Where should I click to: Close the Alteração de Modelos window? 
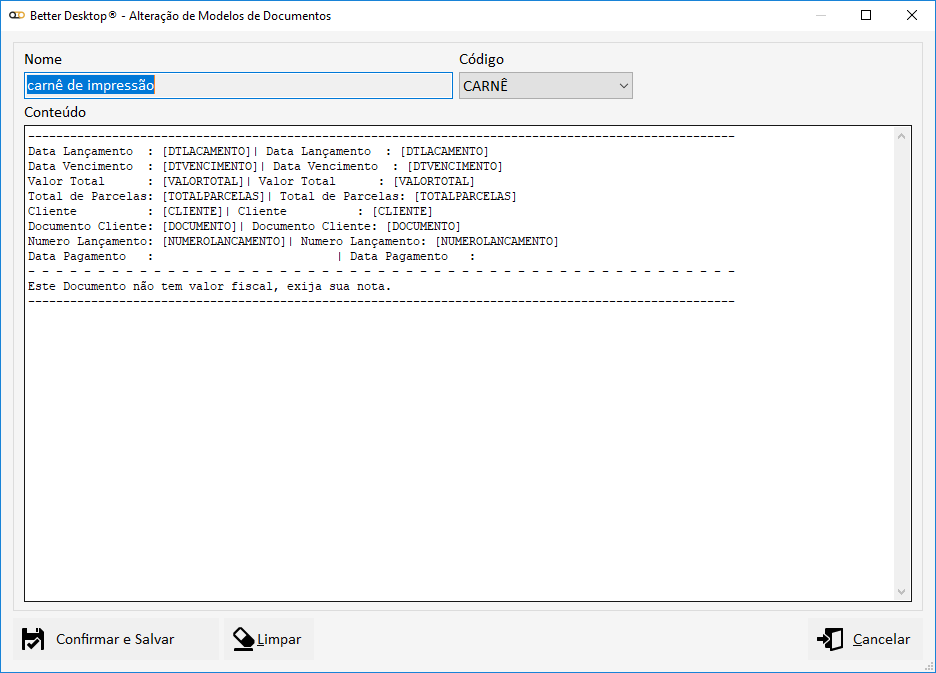click(x=912, y=16)
